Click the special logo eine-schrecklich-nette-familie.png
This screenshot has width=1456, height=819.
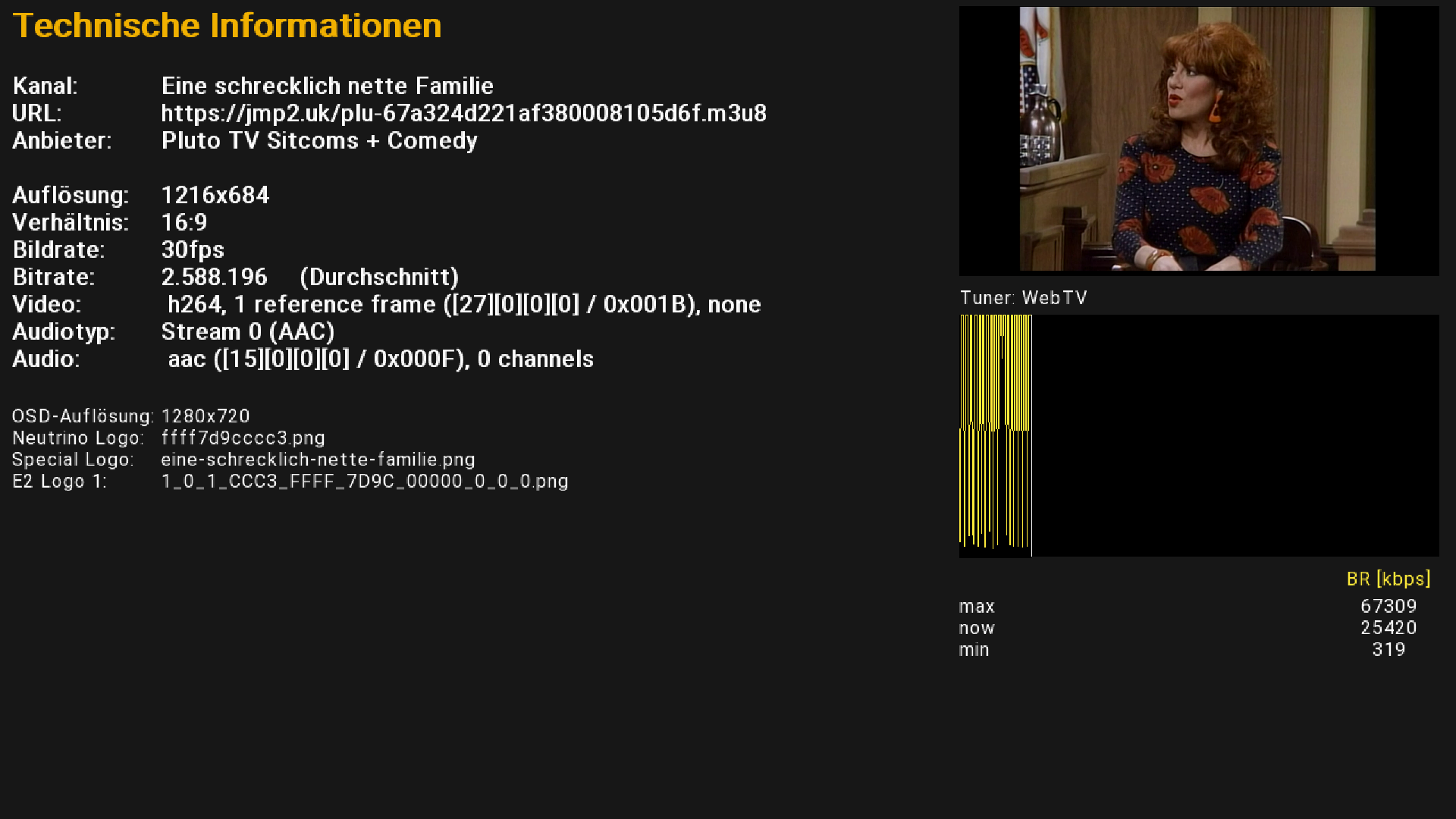(x=318, y=460)
